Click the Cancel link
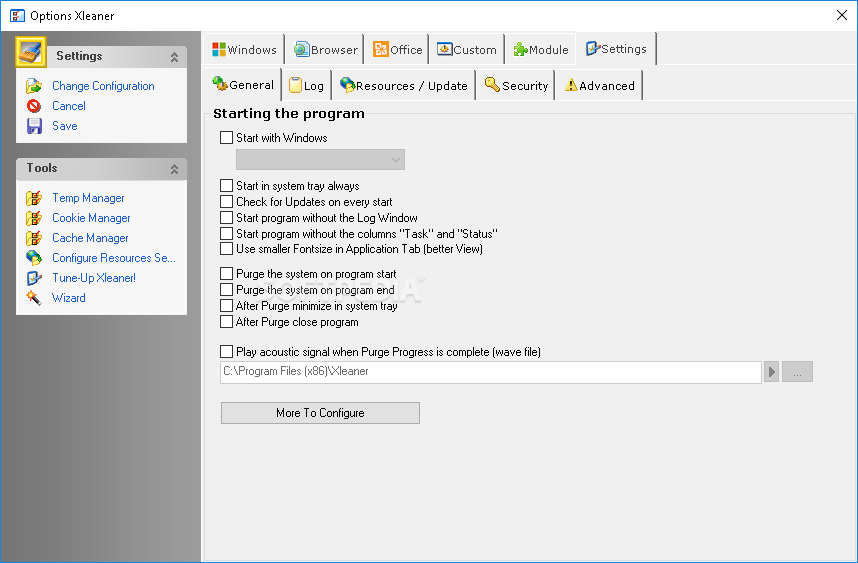This screenshot has width=858, height=563. point(68,106)
